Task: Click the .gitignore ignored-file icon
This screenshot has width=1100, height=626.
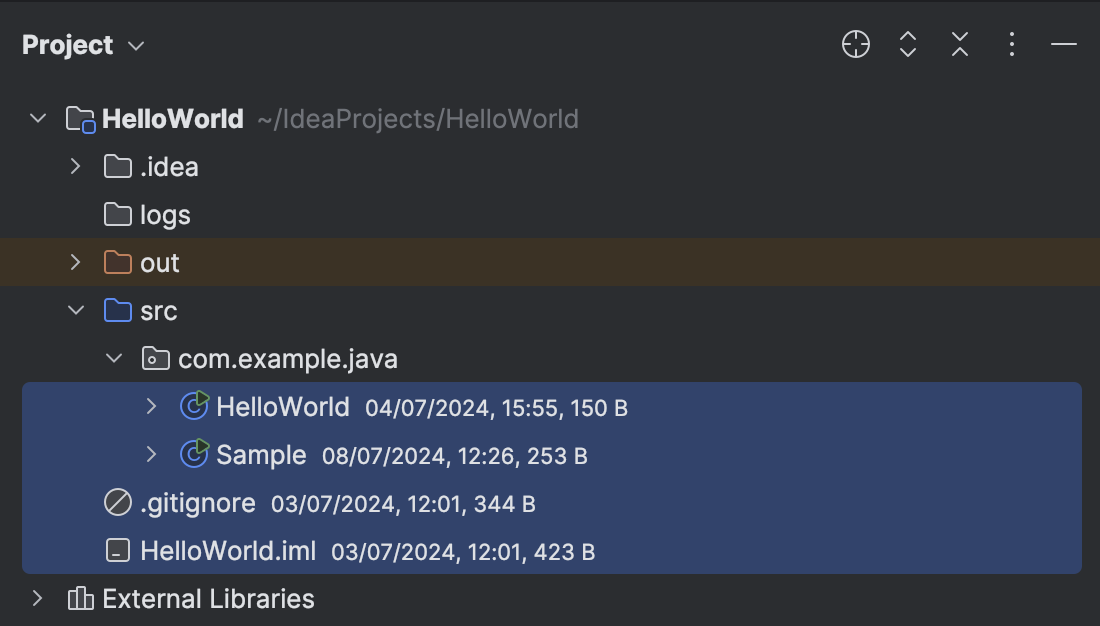Action: [x=118, y=502]
